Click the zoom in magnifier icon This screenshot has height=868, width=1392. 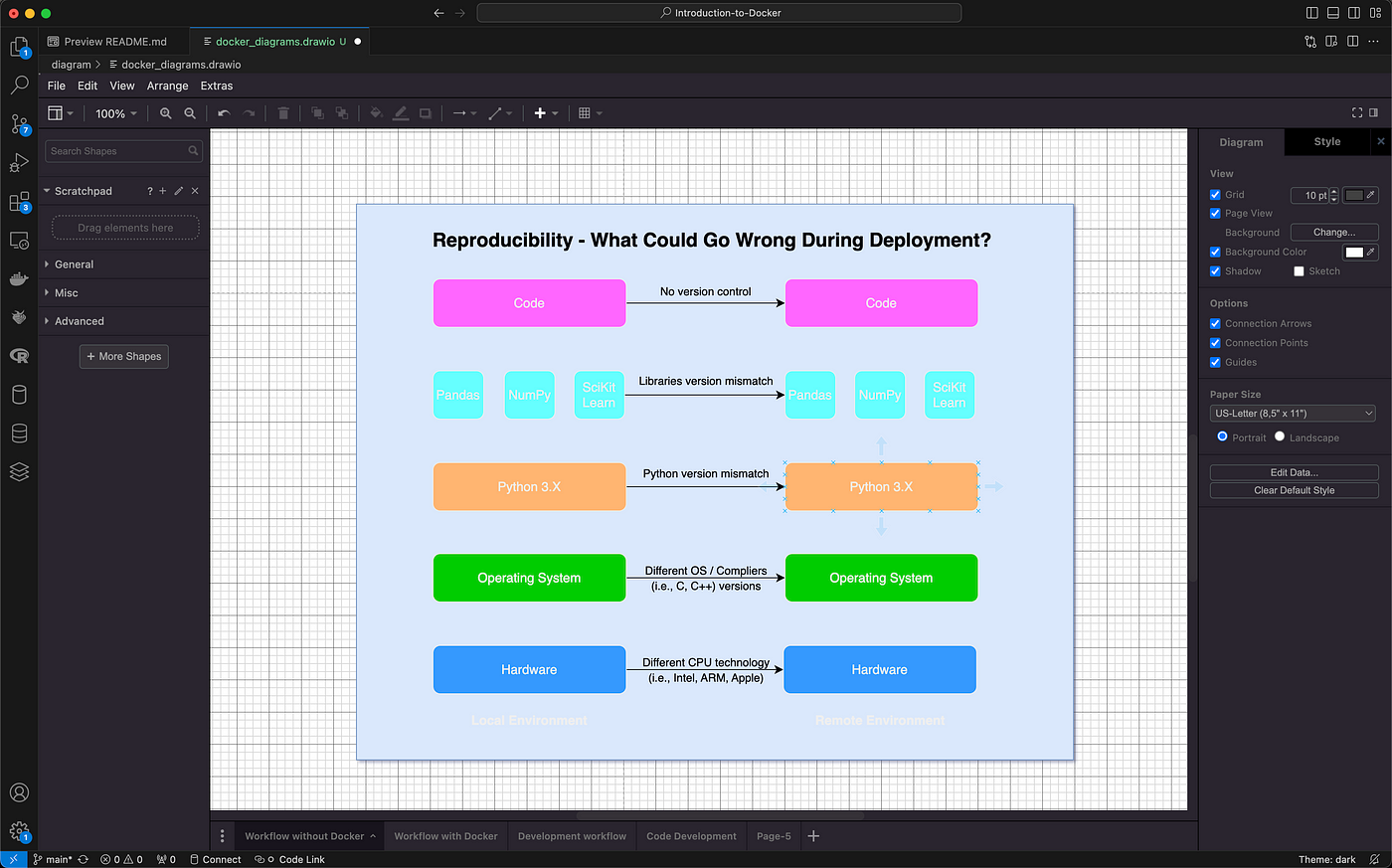point(166,113)
